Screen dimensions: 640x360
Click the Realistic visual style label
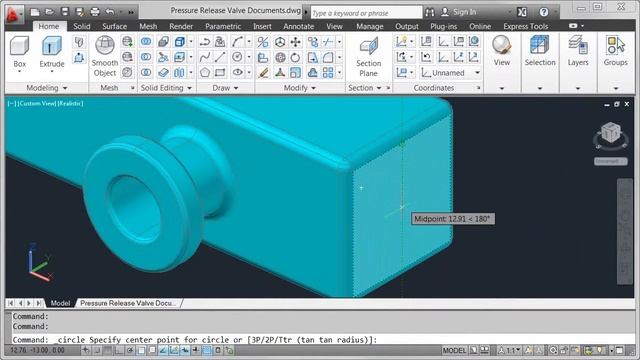(70, 104)
